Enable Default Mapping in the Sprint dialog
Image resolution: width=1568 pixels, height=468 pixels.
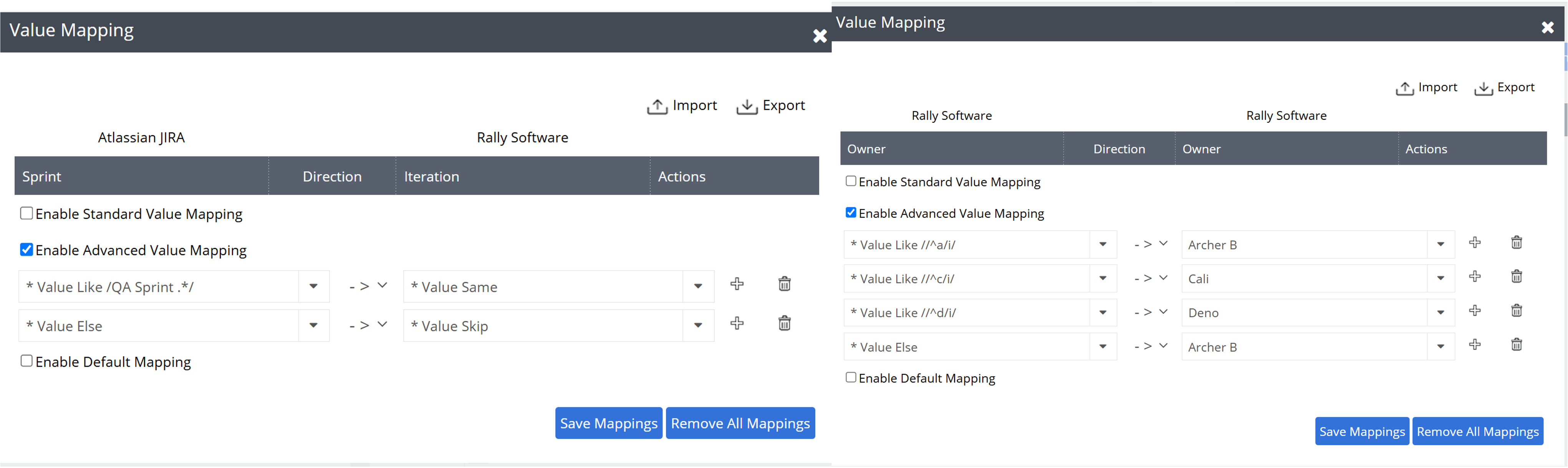click(27, 361)
